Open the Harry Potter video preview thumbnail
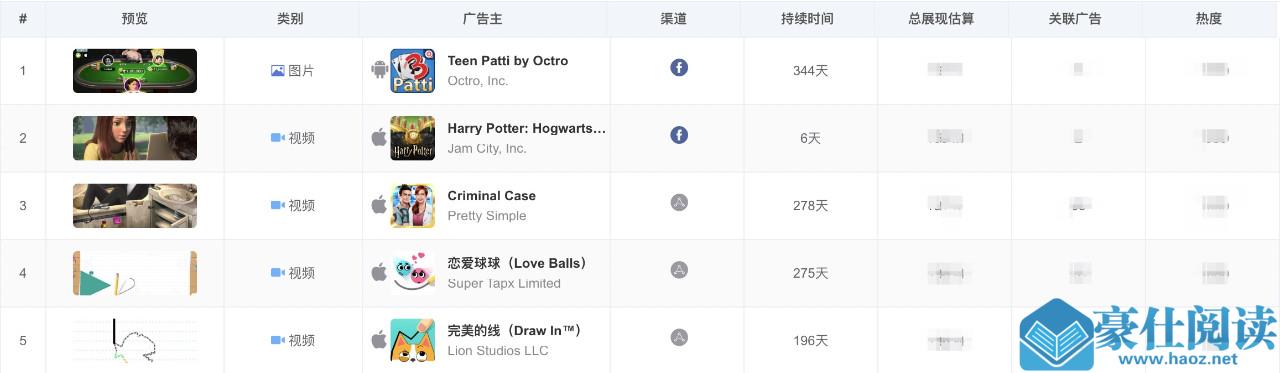The width and height of the screenshot is (1280, 373). pyautogui.click(x=135, y=138)
